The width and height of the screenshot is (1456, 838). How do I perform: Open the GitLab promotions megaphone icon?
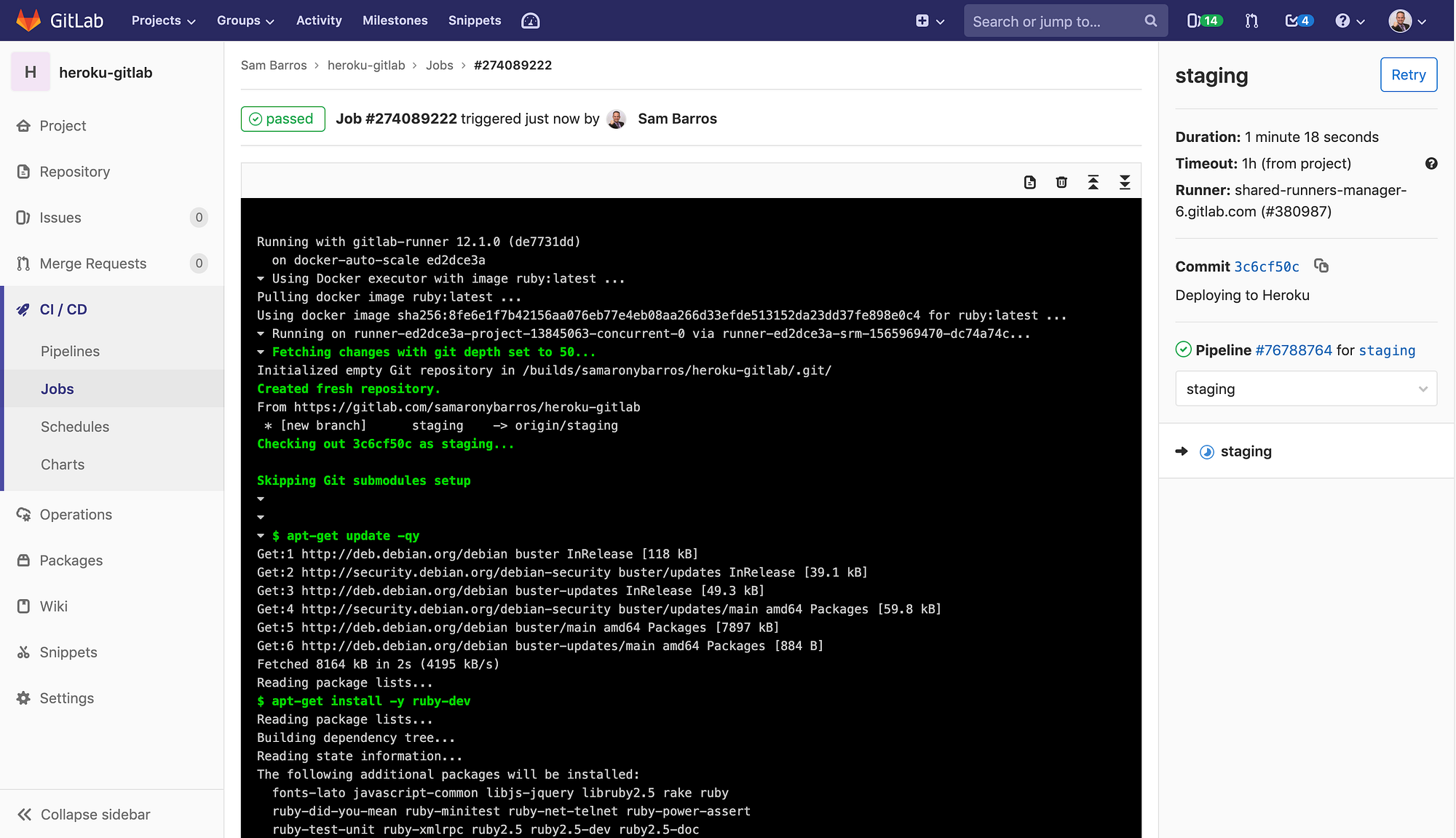coord(530,20)
